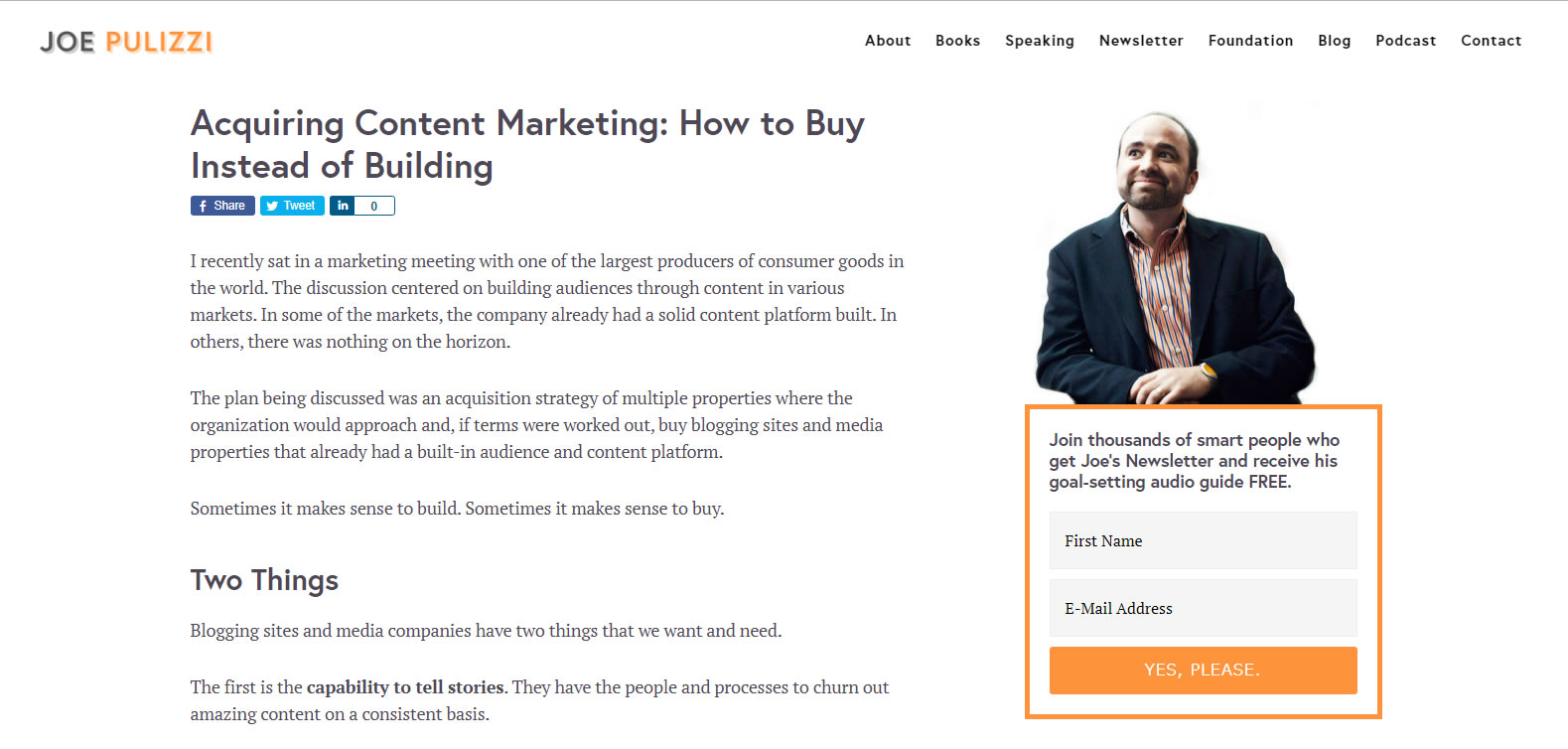Open the Contact page
The width and height of the screenshot is (1568, 749).
[1491, 41]
